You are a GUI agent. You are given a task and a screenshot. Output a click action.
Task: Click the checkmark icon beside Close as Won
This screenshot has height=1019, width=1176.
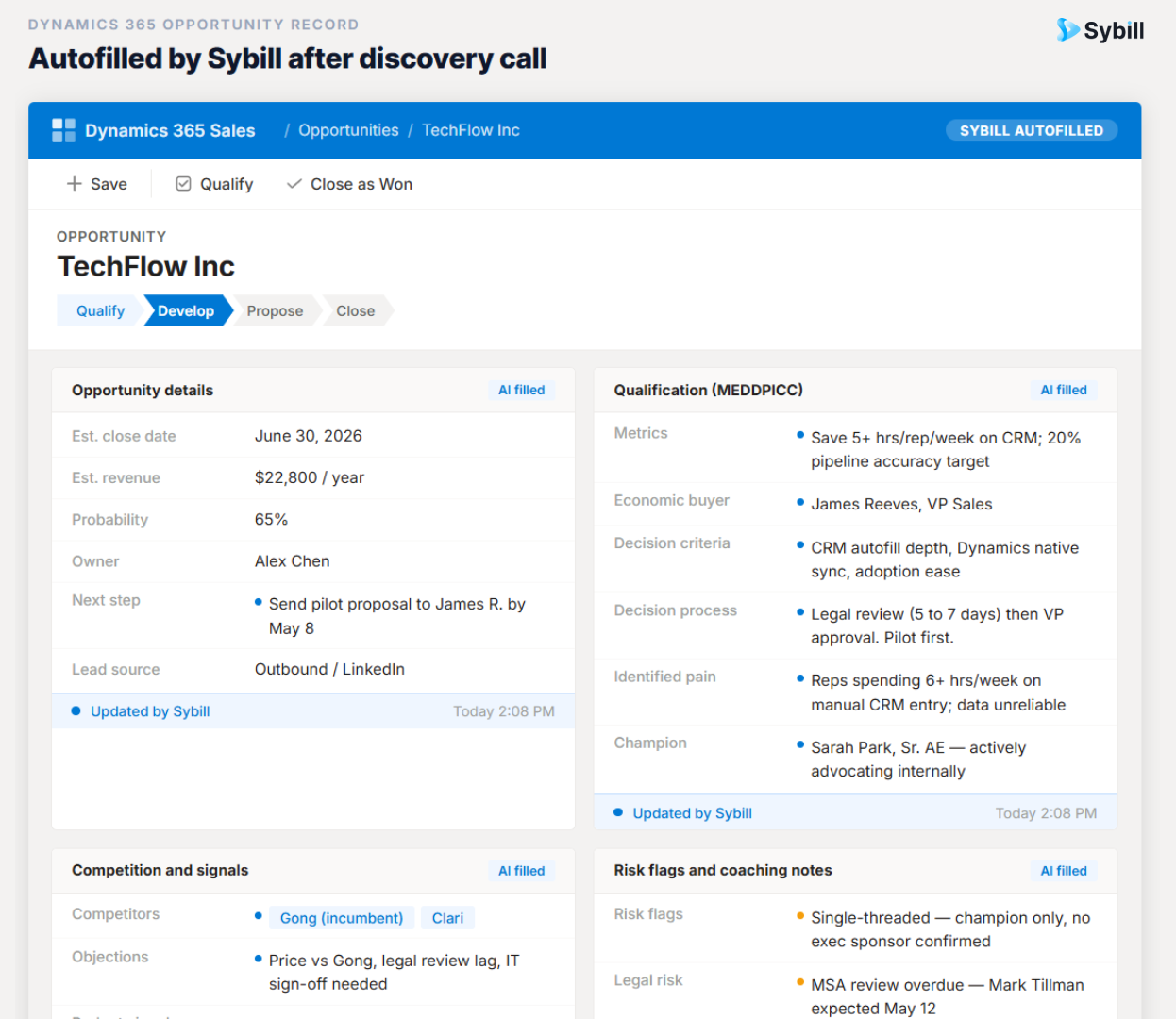(x=294, y=184)
